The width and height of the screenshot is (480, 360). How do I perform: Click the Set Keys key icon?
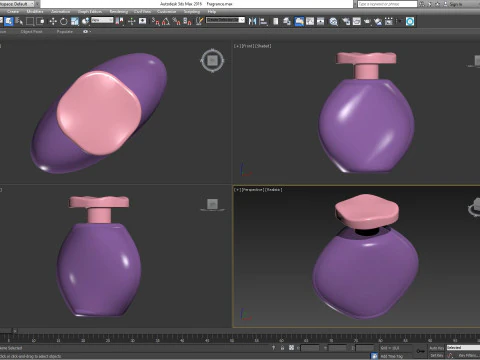pos(421,351)
